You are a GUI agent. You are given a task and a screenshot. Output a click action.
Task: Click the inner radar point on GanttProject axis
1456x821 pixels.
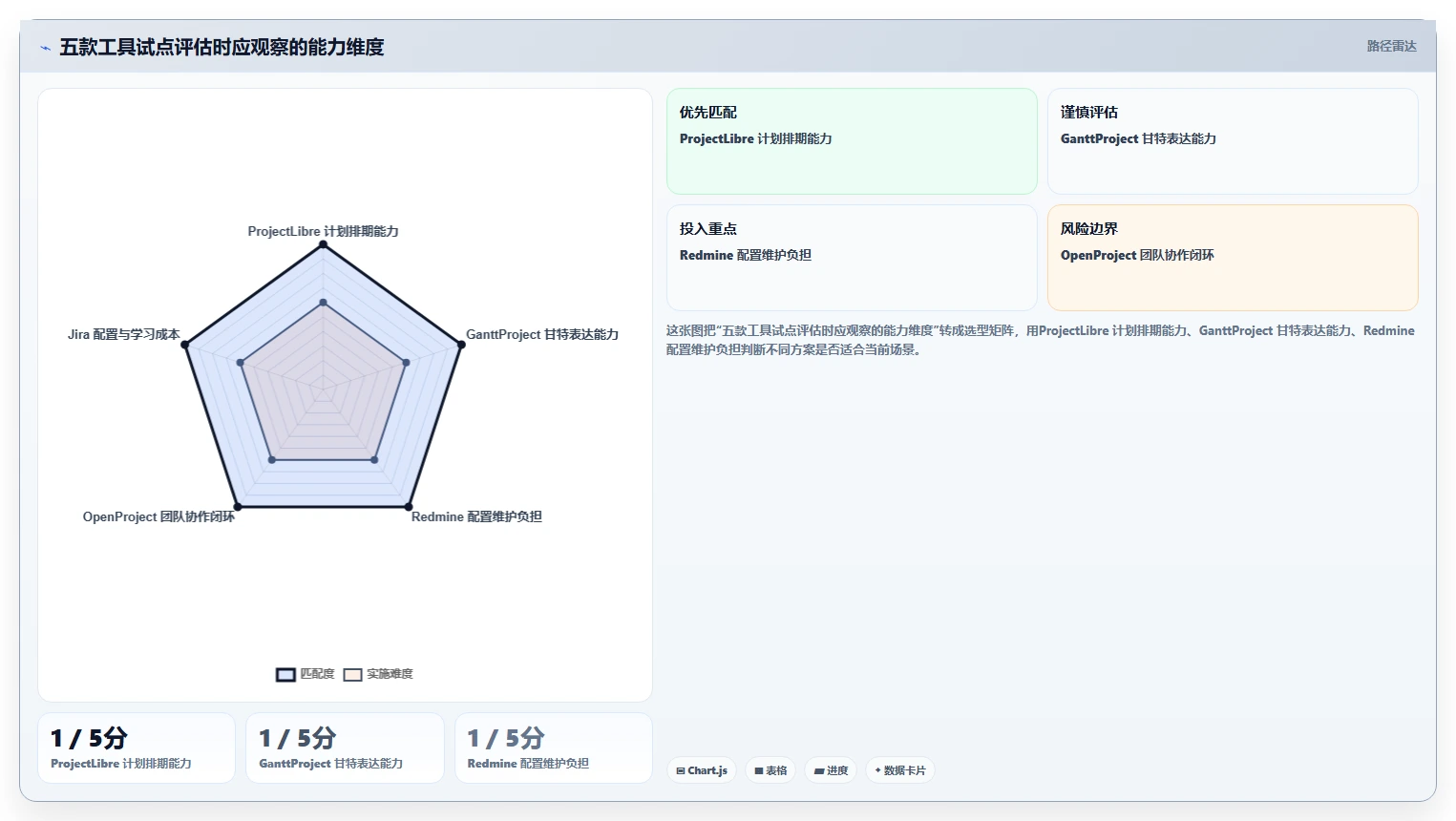pos(407,363)
